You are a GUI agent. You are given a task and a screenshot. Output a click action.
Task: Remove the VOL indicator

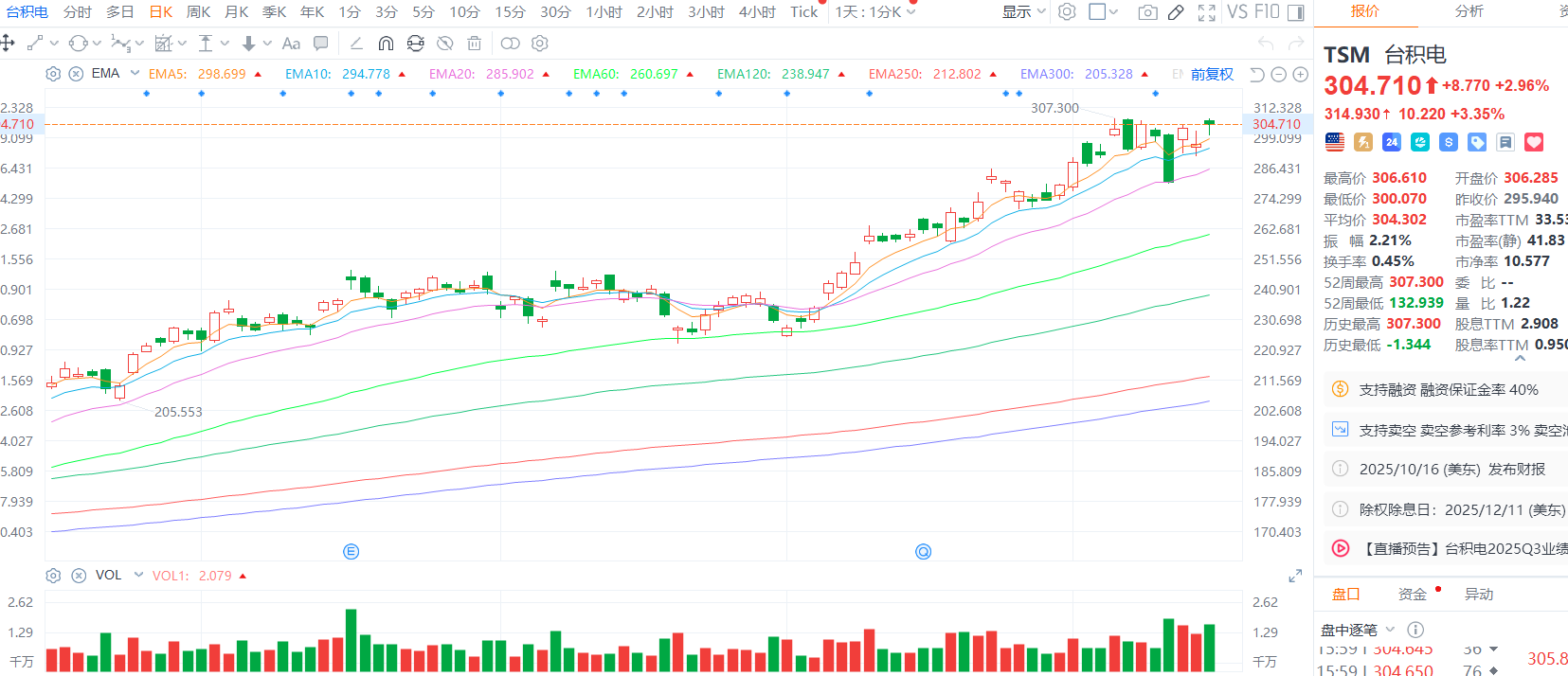click(79, 576)
